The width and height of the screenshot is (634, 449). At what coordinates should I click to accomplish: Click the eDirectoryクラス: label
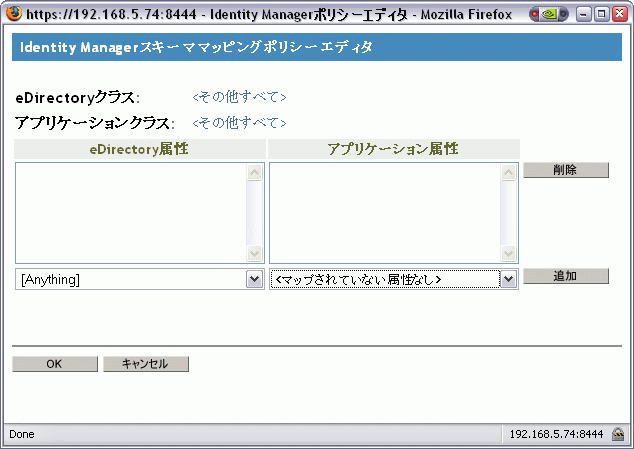click(78, 97)
